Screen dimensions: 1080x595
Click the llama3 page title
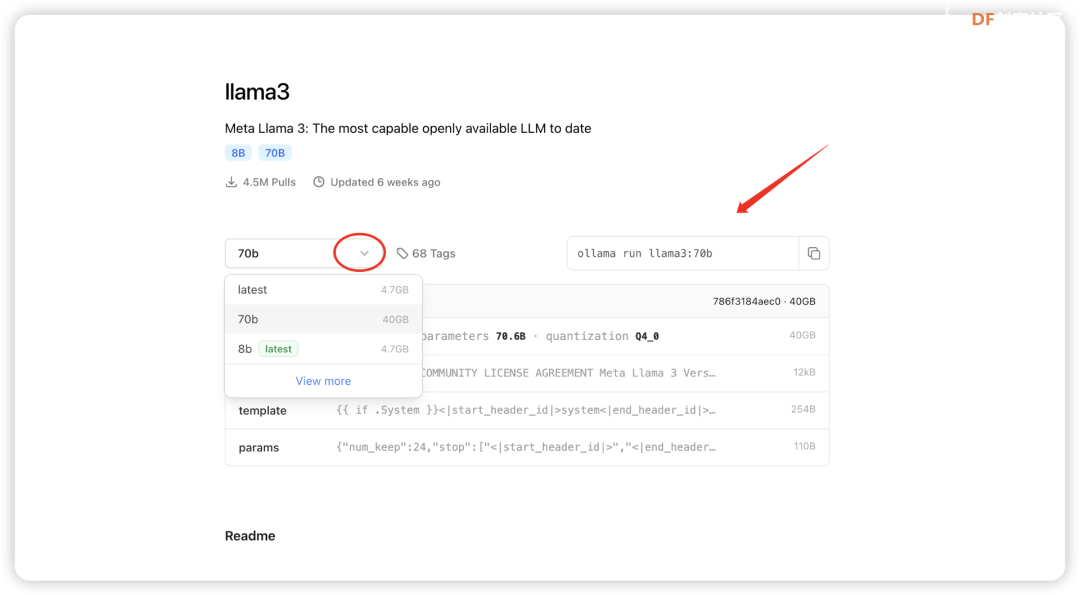(x=257, y=92)
